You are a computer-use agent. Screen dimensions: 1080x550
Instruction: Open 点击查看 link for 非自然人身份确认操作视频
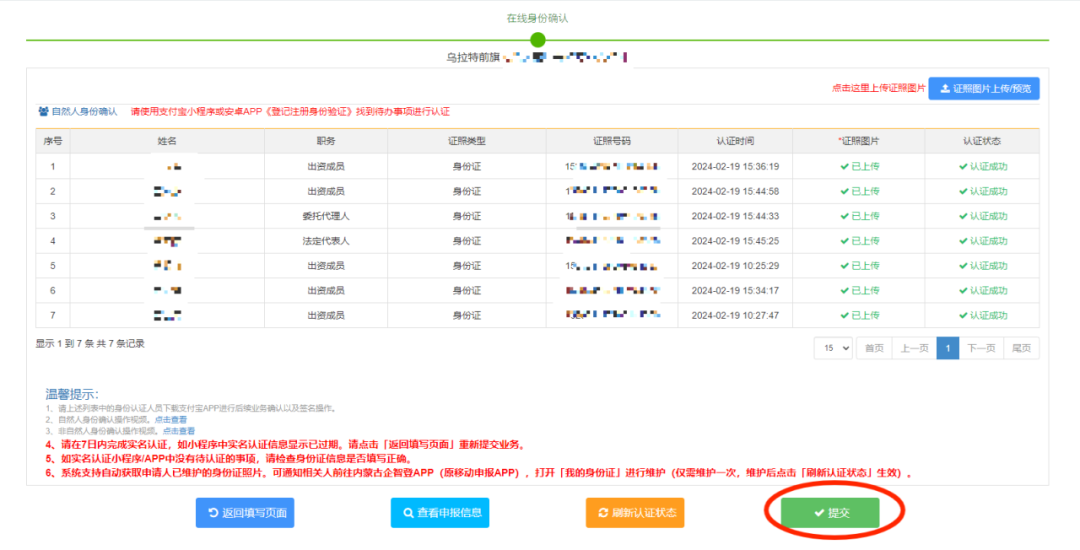click(x=178, y=431)
